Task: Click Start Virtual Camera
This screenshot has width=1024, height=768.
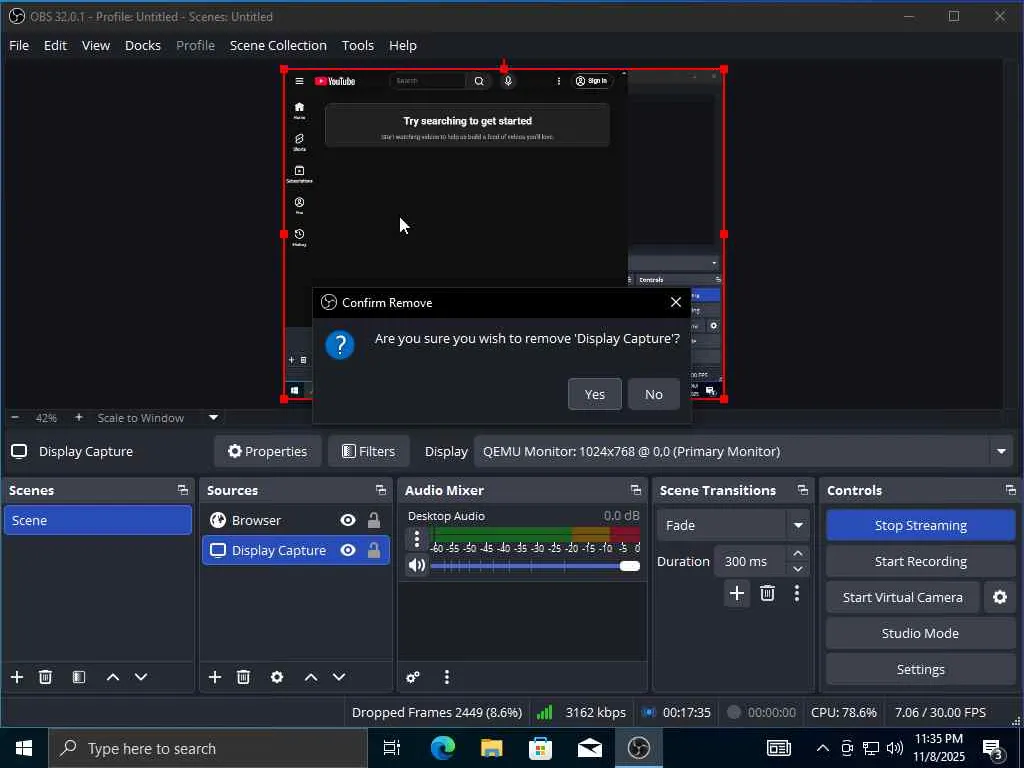Action: pos(903,598)
